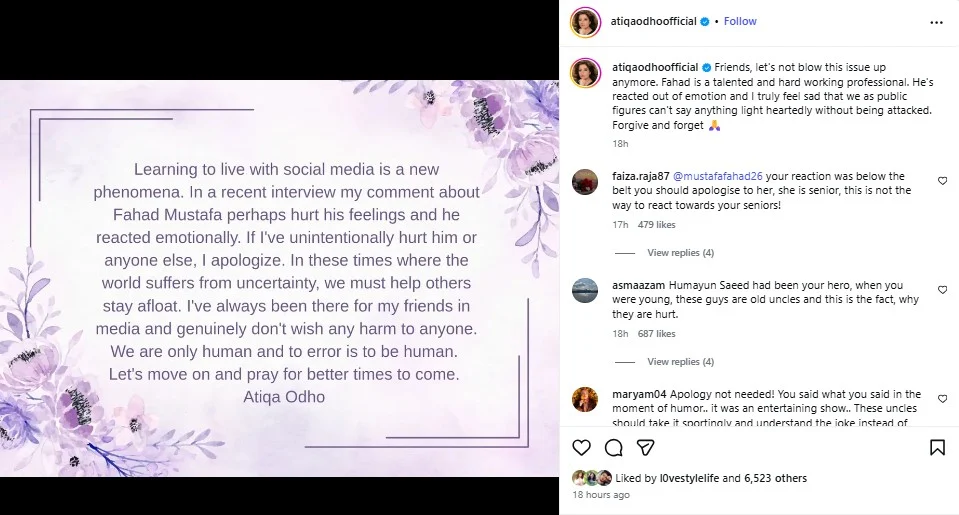Like faiza.raja87's comment
959x515 pixels.
(942, 181)
